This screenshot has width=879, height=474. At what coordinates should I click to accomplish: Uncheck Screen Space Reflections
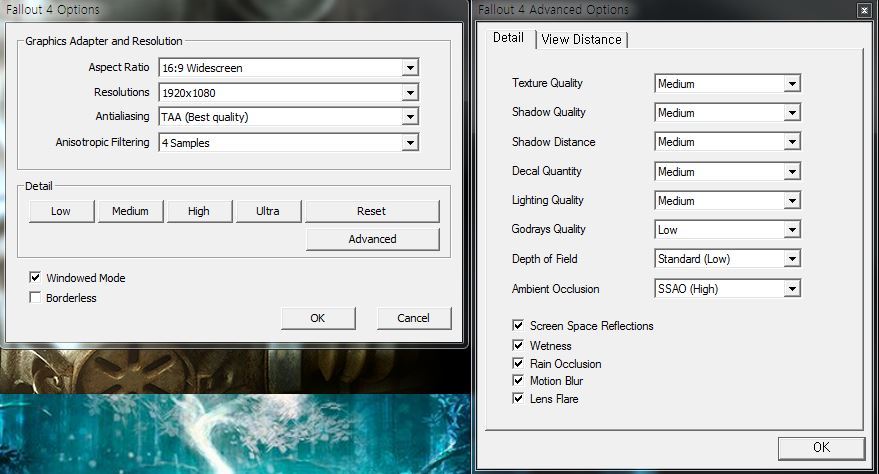(x=518, y=326)
